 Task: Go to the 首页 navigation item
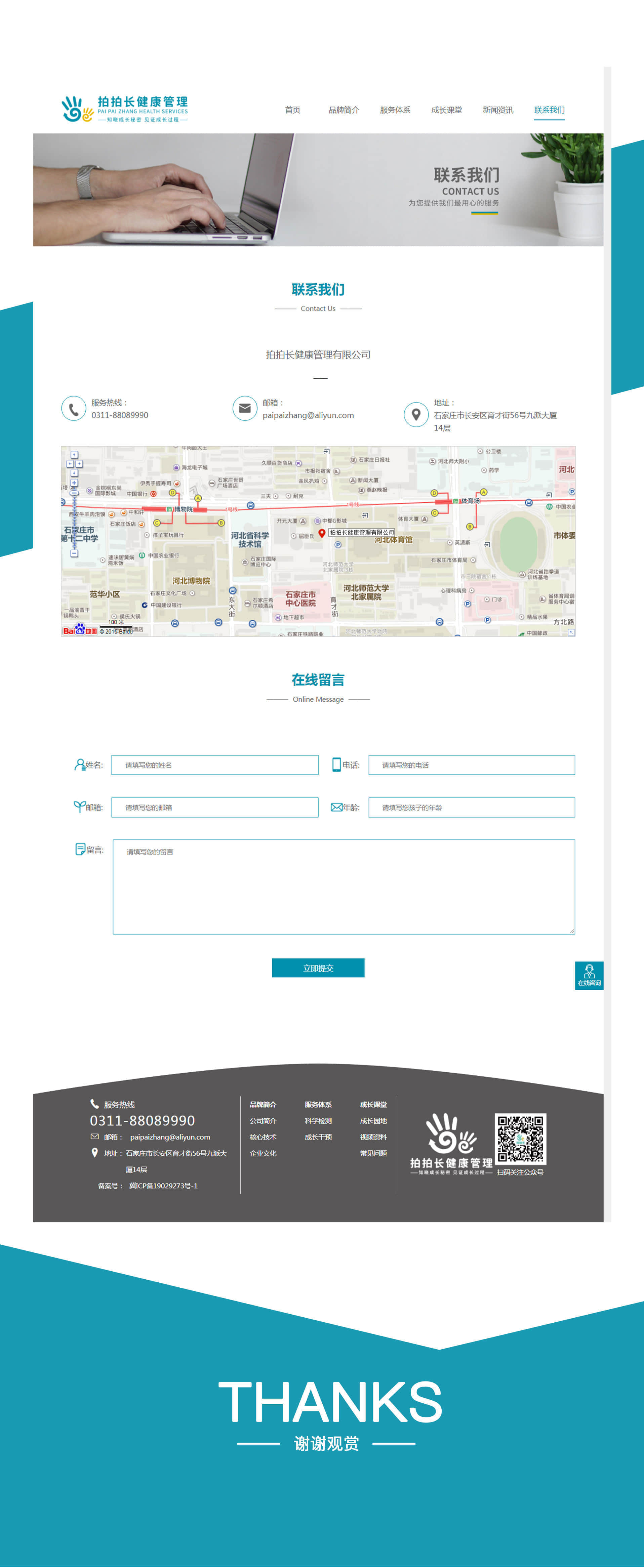(x=293, y=110)
